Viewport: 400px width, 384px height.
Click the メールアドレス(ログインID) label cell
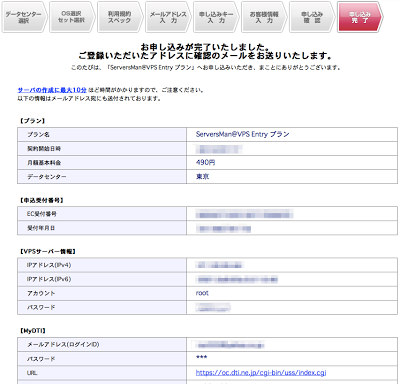[102, 344]
